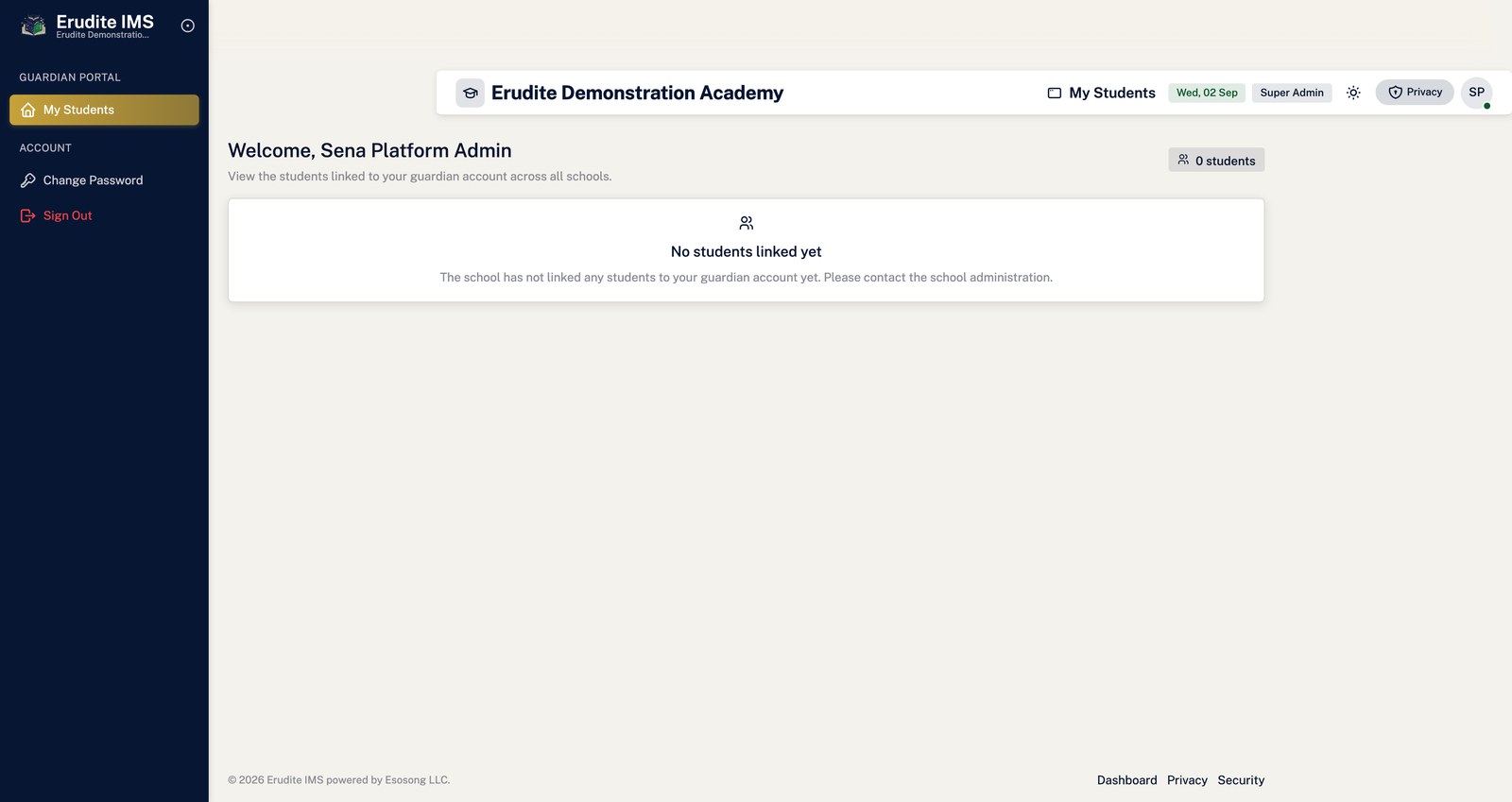Click the Super Admin role badge

(1292, 93)
